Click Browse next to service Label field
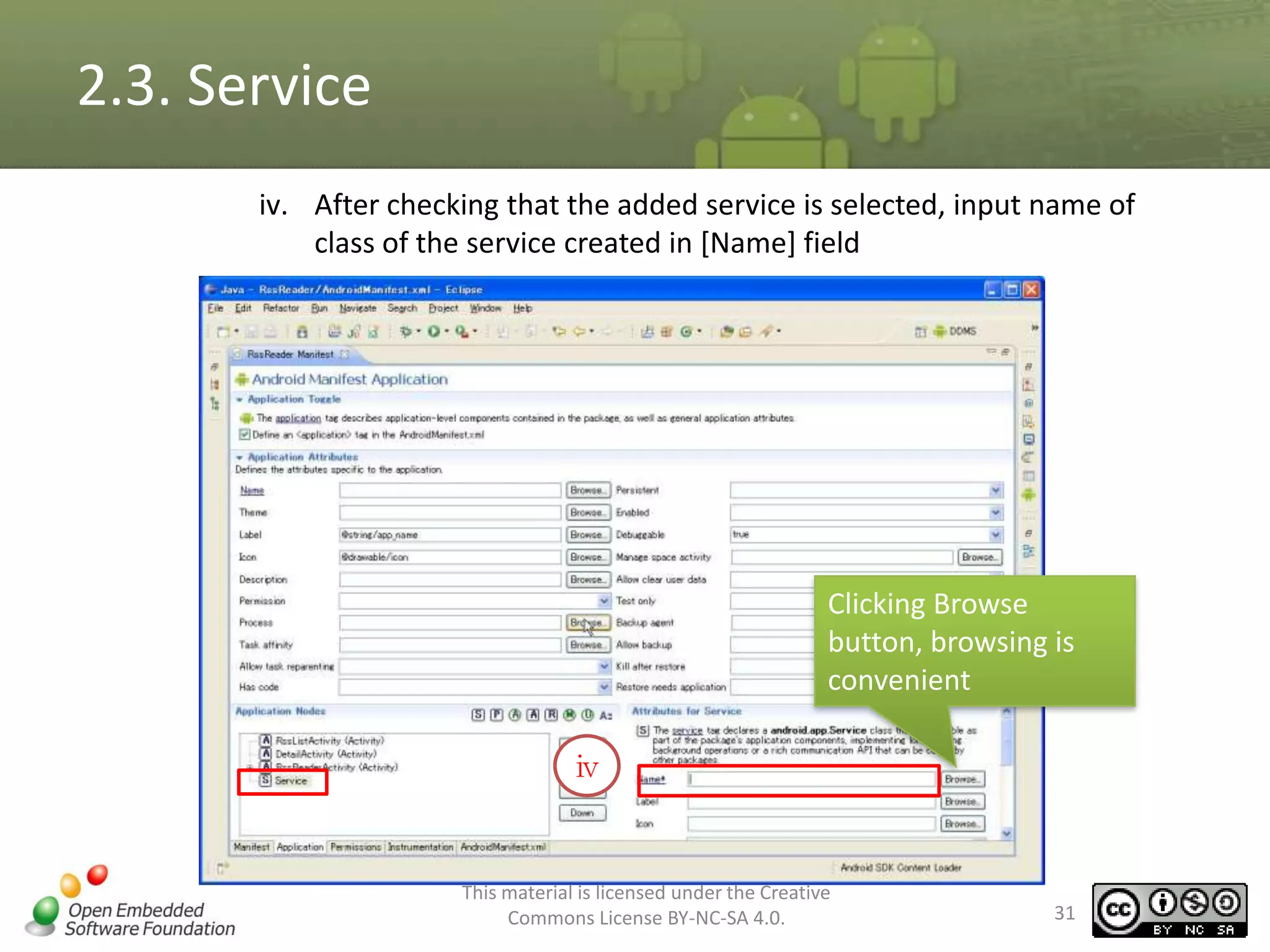 coord(962,801)
